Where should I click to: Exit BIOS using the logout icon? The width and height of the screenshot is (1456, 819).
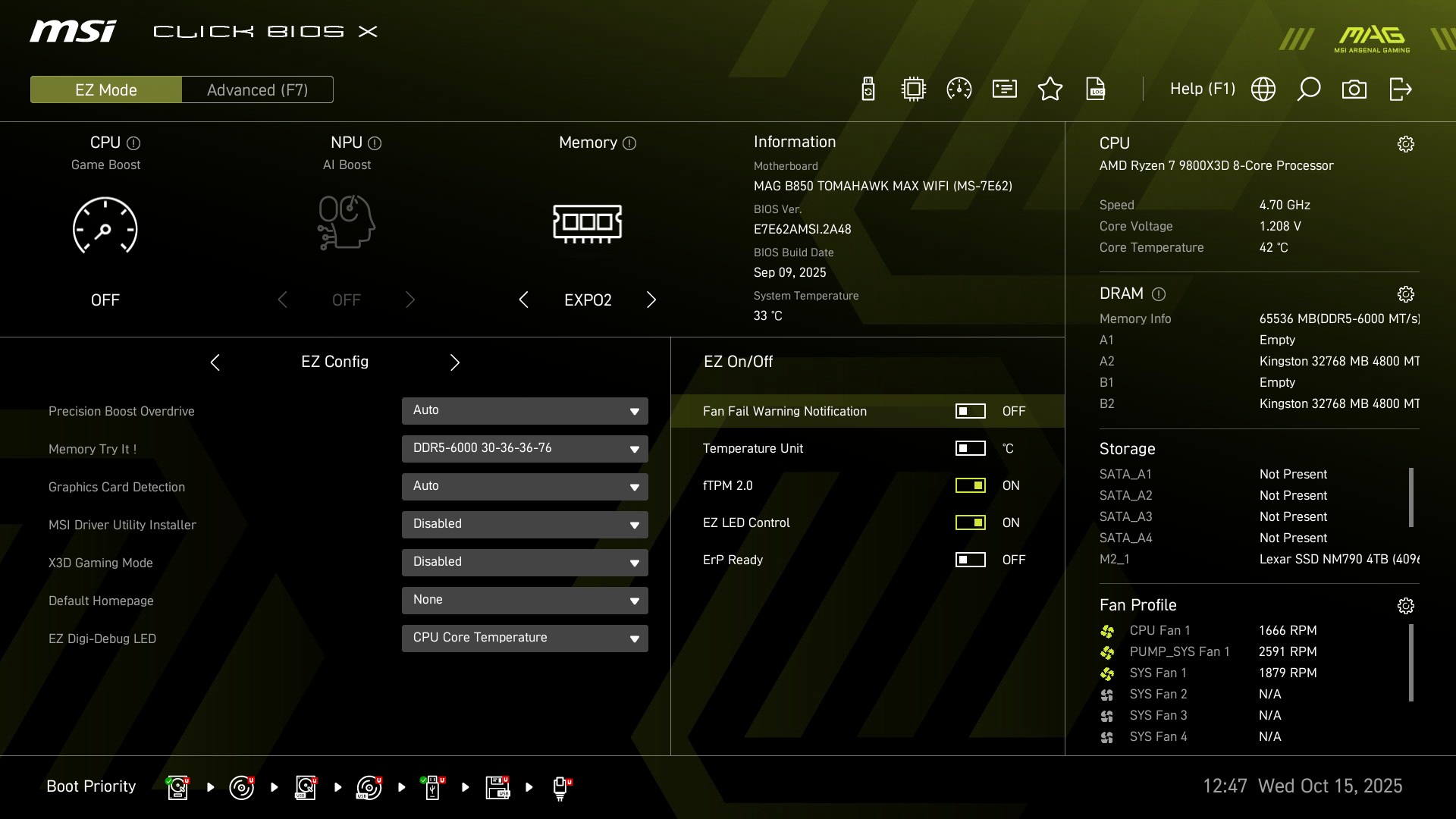point(1401,89)
